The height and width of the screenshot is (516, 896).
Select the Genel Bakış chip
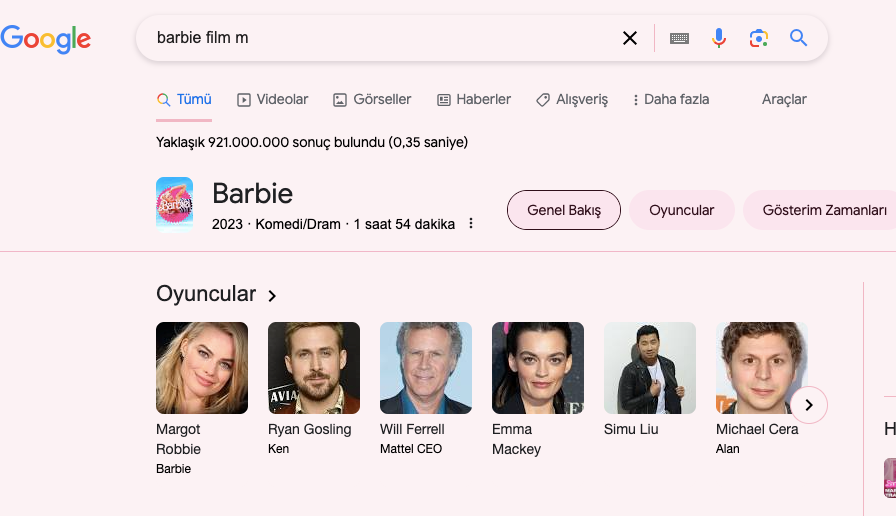click(x=564, y=210)
